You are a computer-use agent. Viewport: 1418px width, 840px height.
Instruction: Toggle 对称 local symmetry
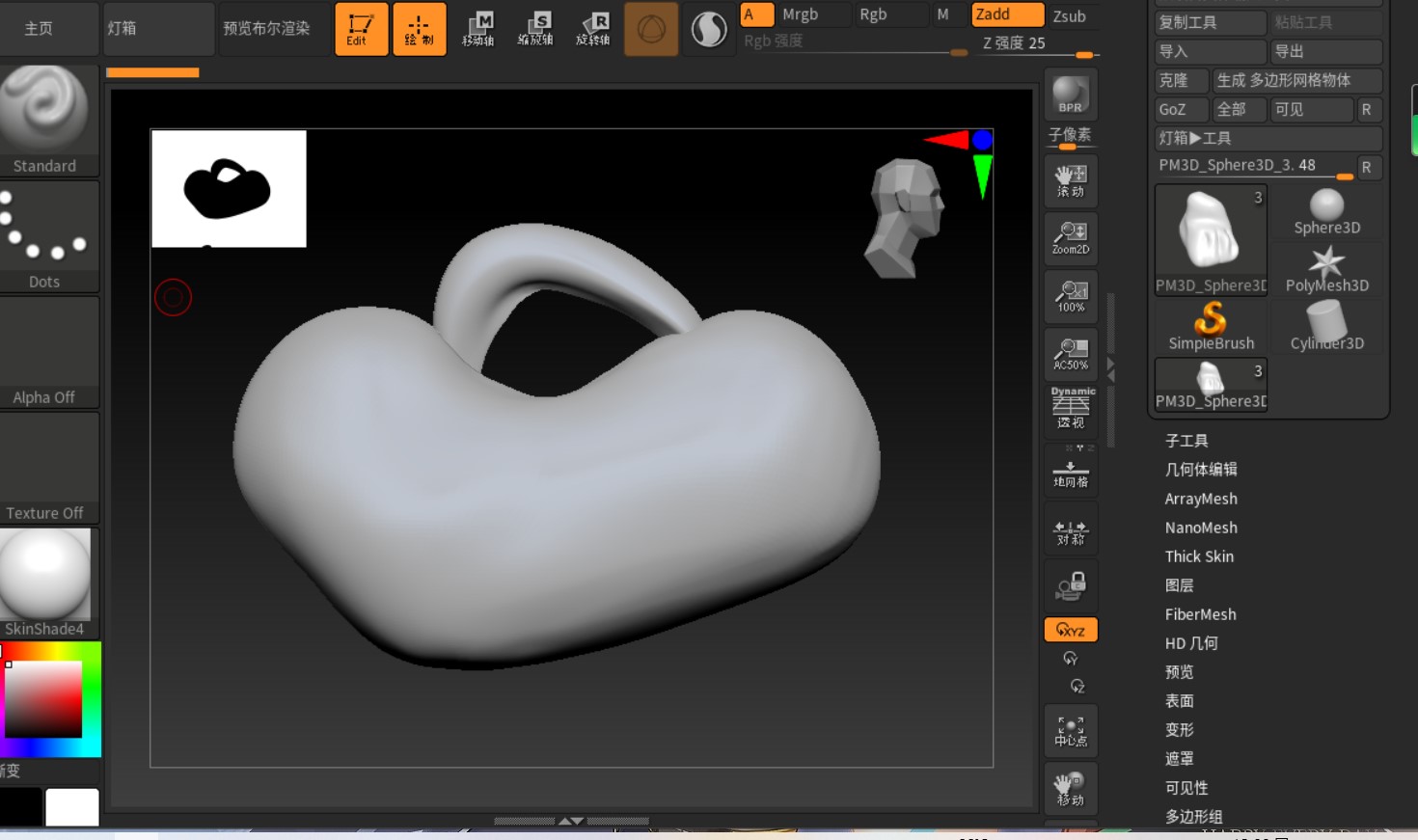pyautogui.click(x=1071, y=528)
